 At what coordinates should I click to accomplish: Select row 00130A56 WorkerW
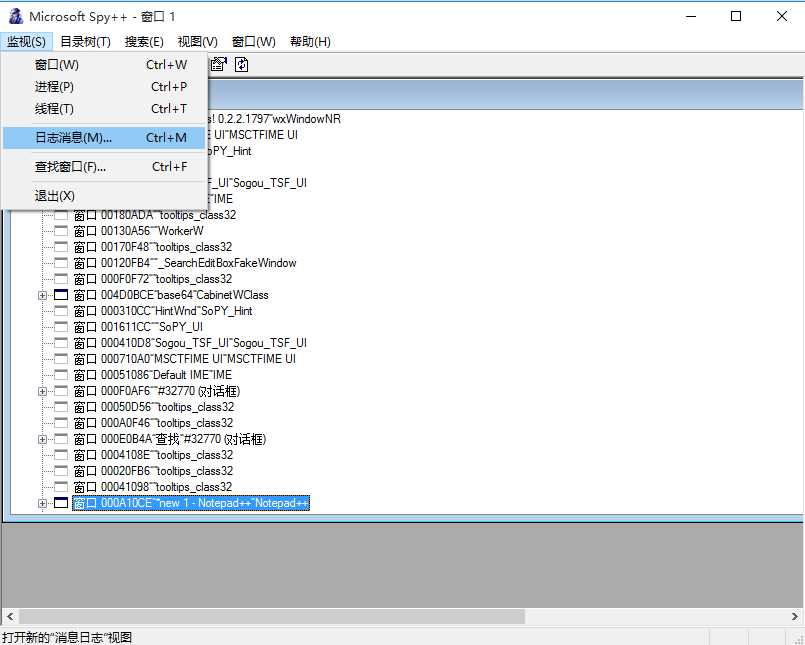(138, 231)
